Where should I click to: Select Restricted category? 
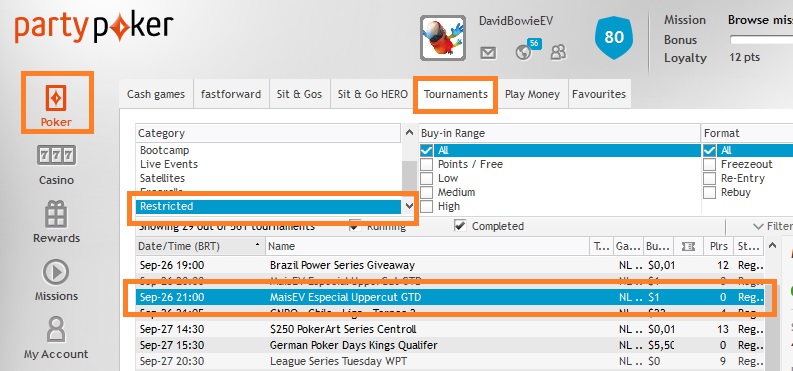(269, 206)
